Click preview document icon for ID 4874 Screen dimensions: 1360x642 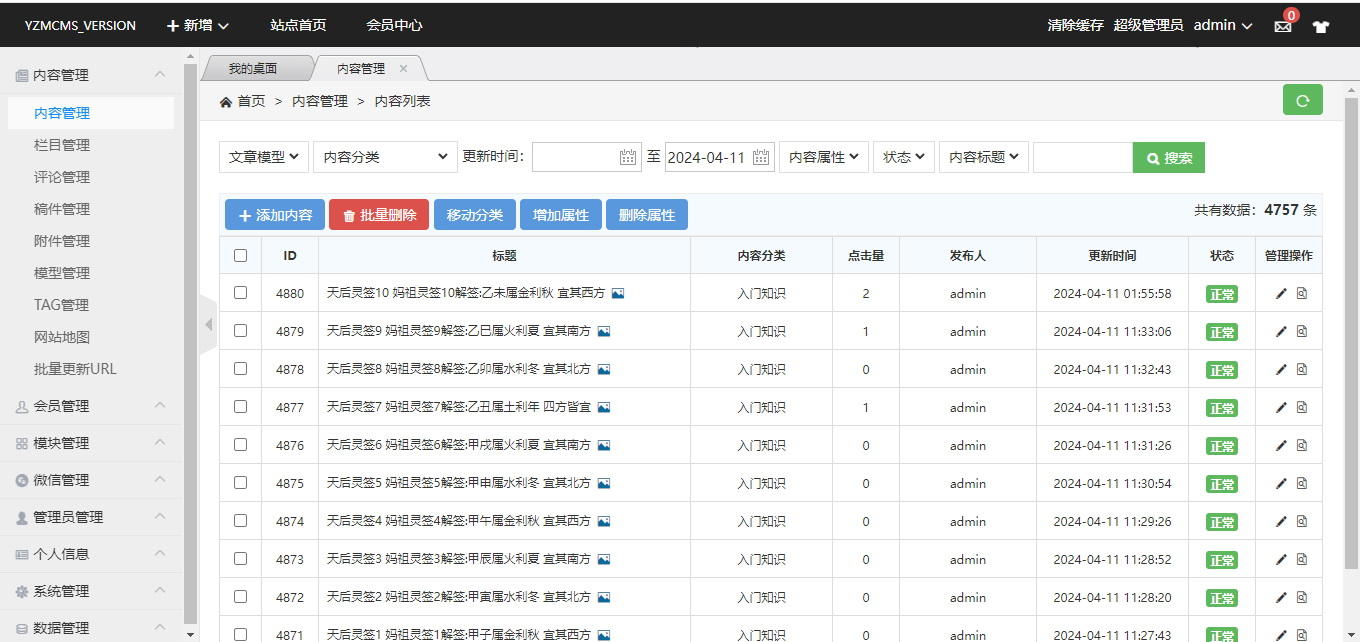pyautogui.click(x=1302, y=521)
